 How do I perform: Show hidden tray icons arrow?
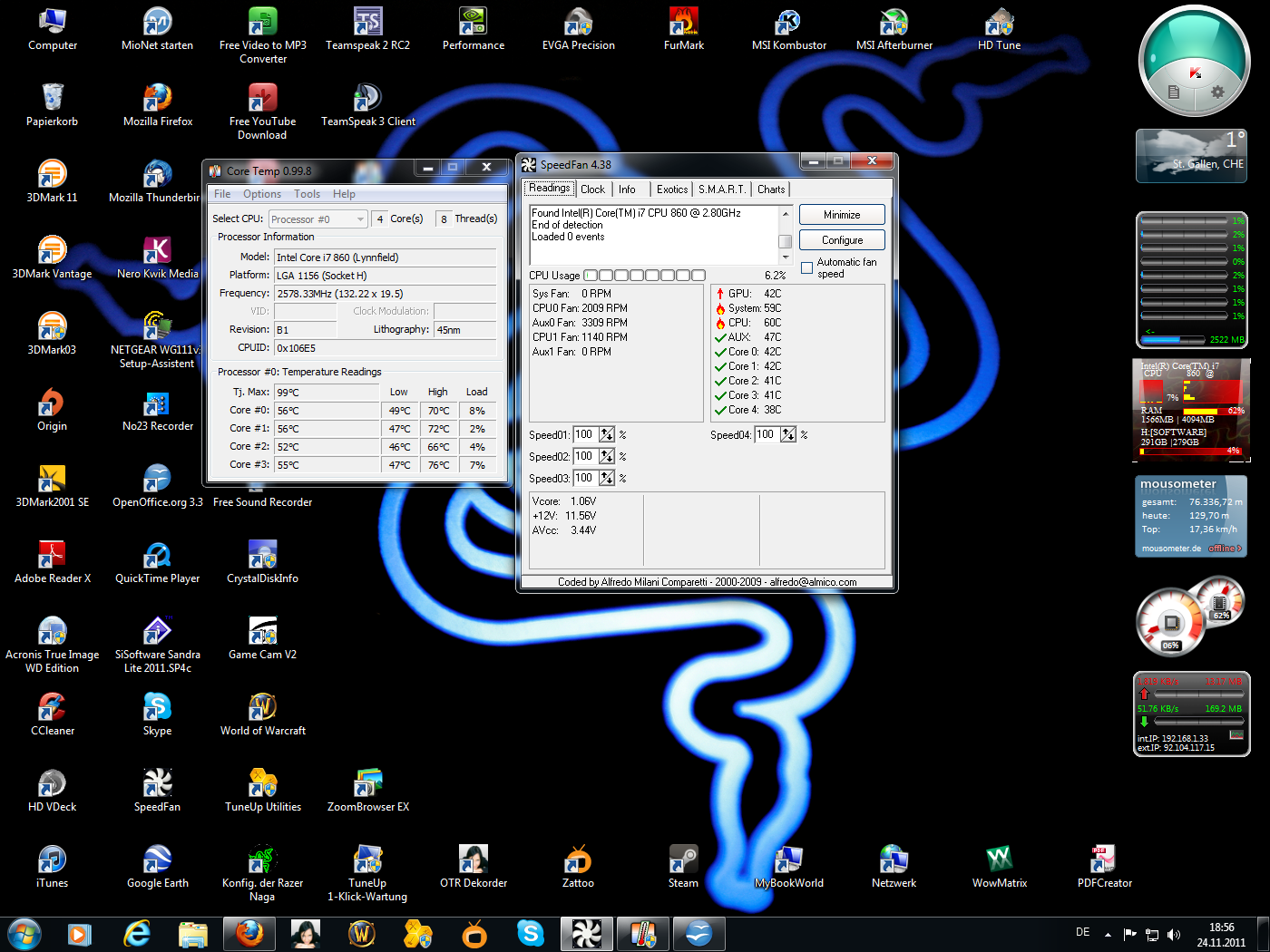point(1108,934)
